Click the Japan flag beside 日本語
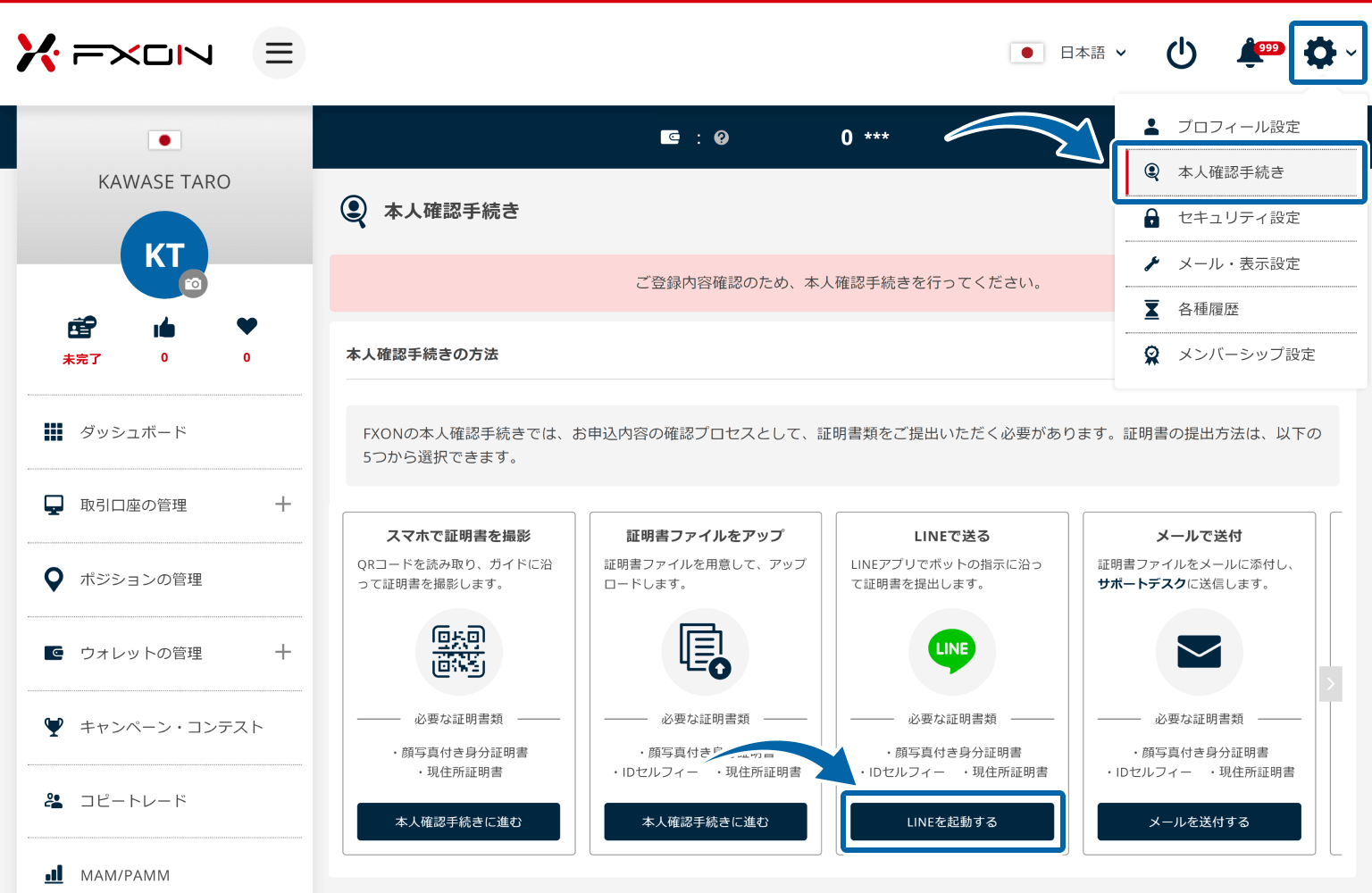 click(x=1027, y=53)
